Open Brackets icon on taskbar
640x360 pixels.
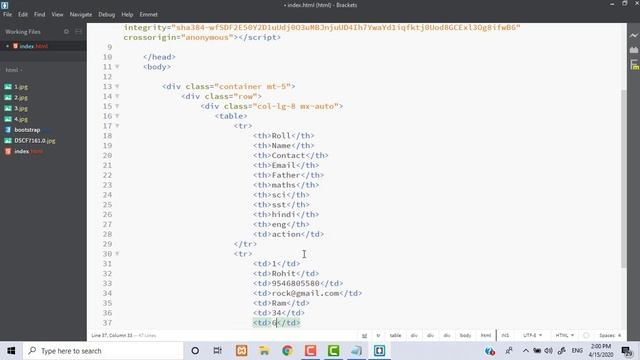click(379, 351)
